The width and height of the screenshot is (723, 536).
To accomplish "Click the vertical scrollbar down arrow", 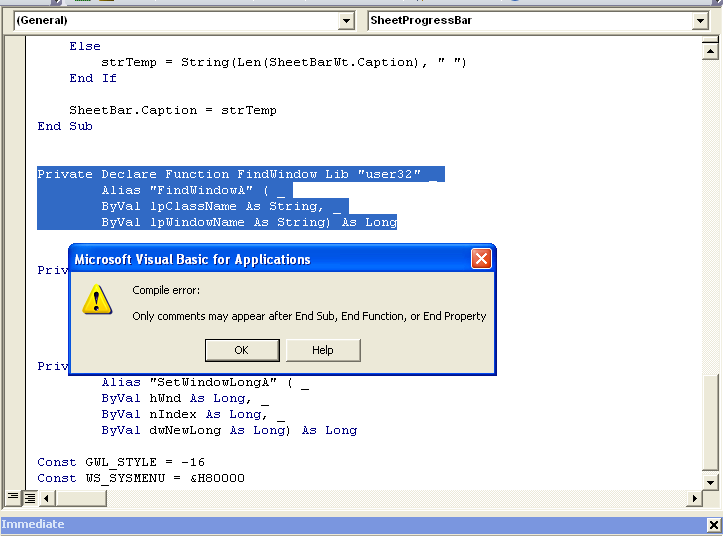I will (x=710, y=482).
